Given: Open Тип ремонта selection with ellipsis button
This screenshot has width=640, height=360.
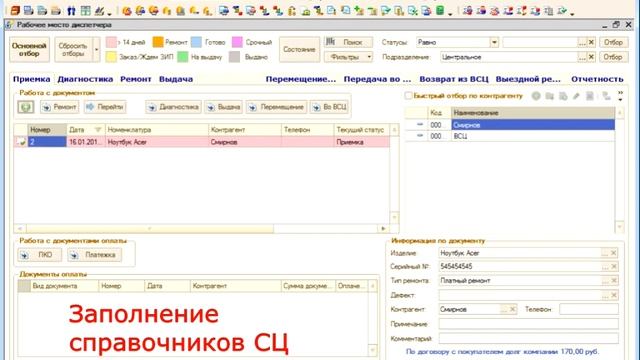Looking at the screenshot, I should point(605,280).
